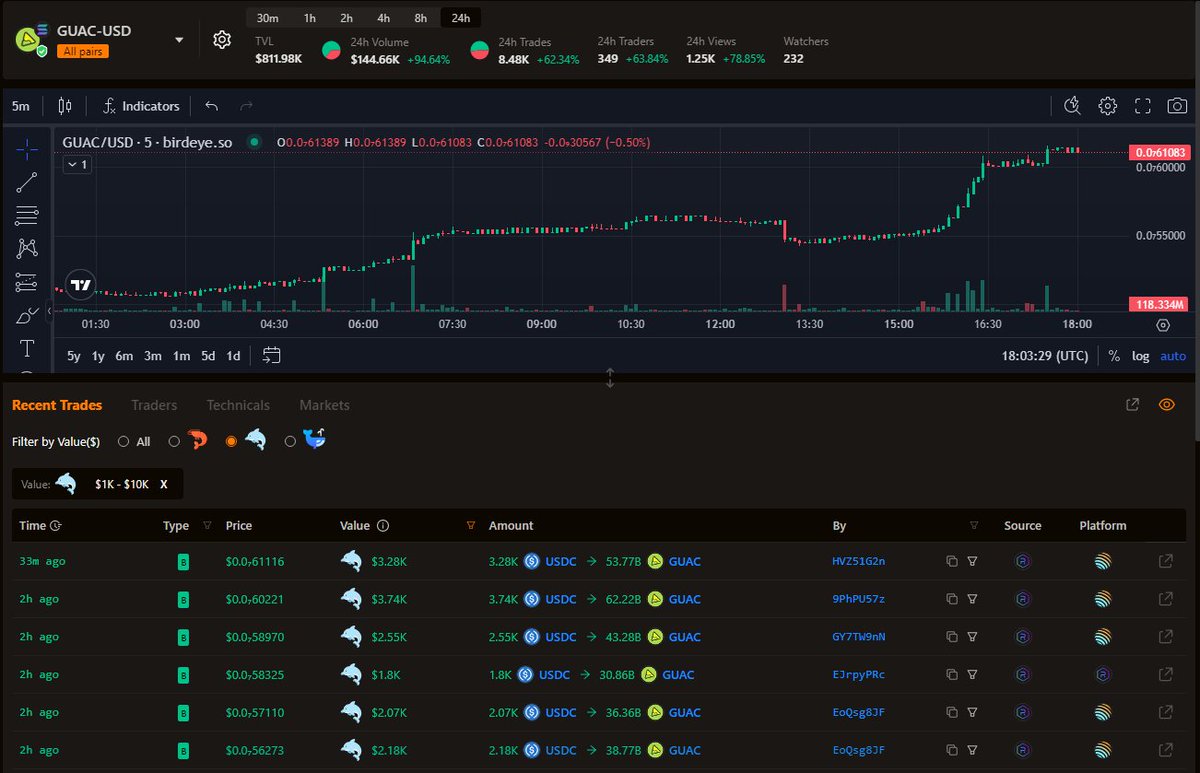Screen dimensions: 1200x773
Task: Open the quick search icon in chart toolbar
Action: [1072, 106]
